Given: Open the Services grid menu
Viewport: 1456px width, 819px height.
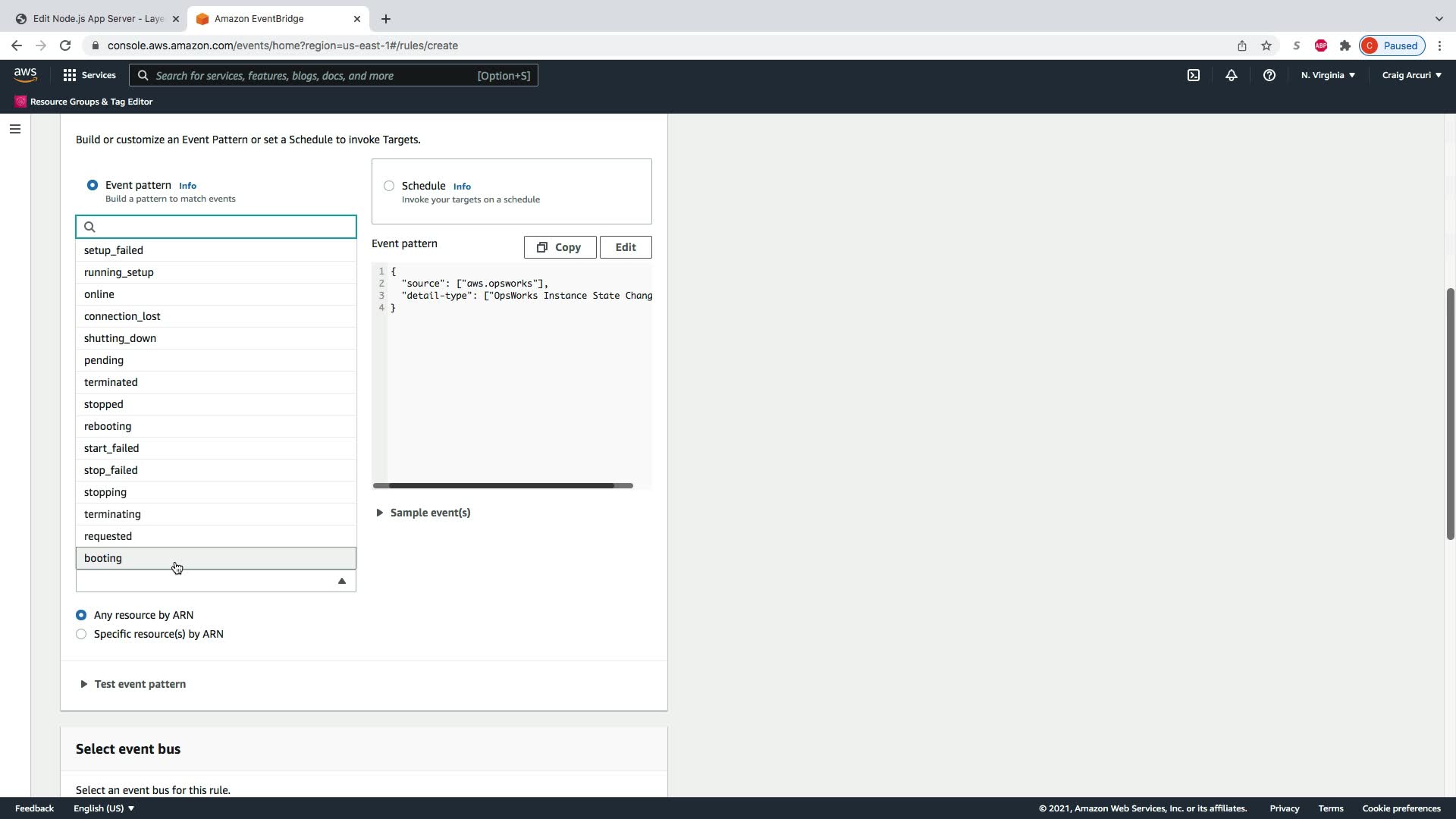Looking at the screenshot, I should pyautogui.click(x=89, y=75).
